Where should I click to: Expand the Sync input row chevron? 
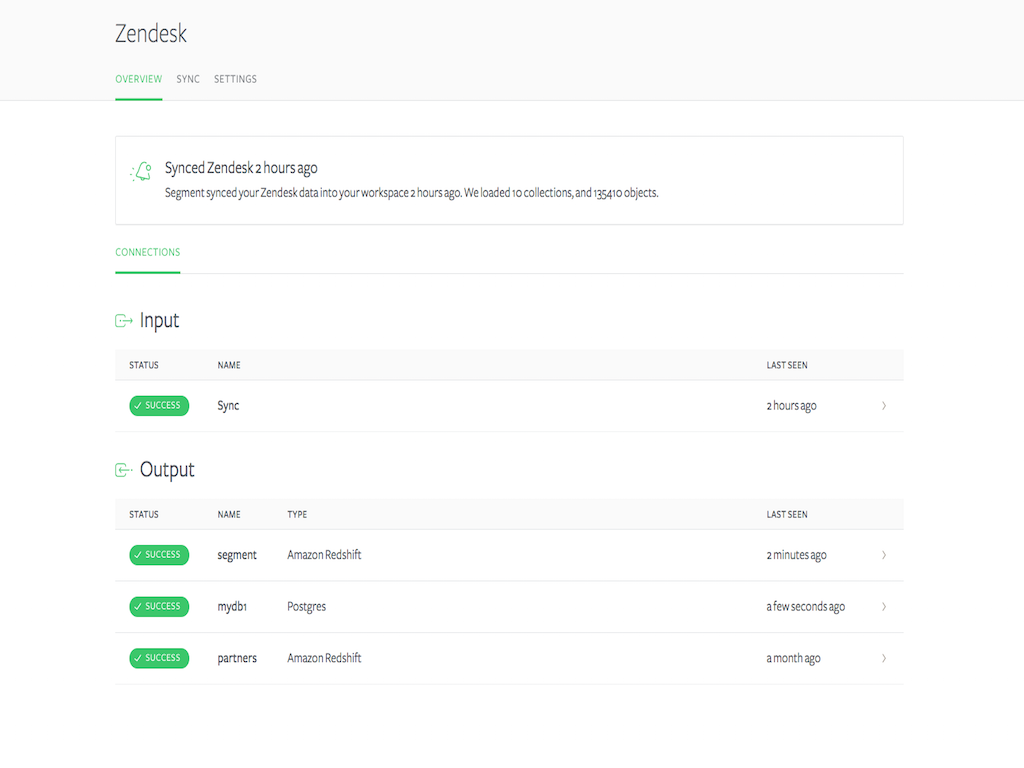tap(884, 406)
